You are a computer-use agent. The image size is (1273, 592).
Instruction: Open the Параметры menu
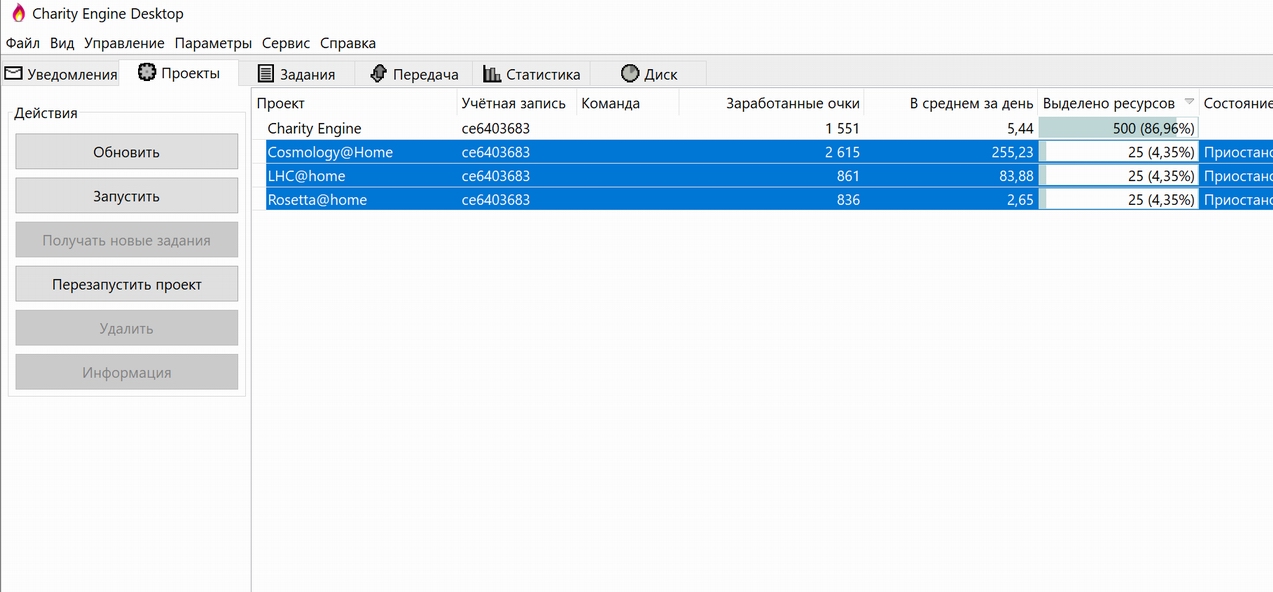pos(213,43)
